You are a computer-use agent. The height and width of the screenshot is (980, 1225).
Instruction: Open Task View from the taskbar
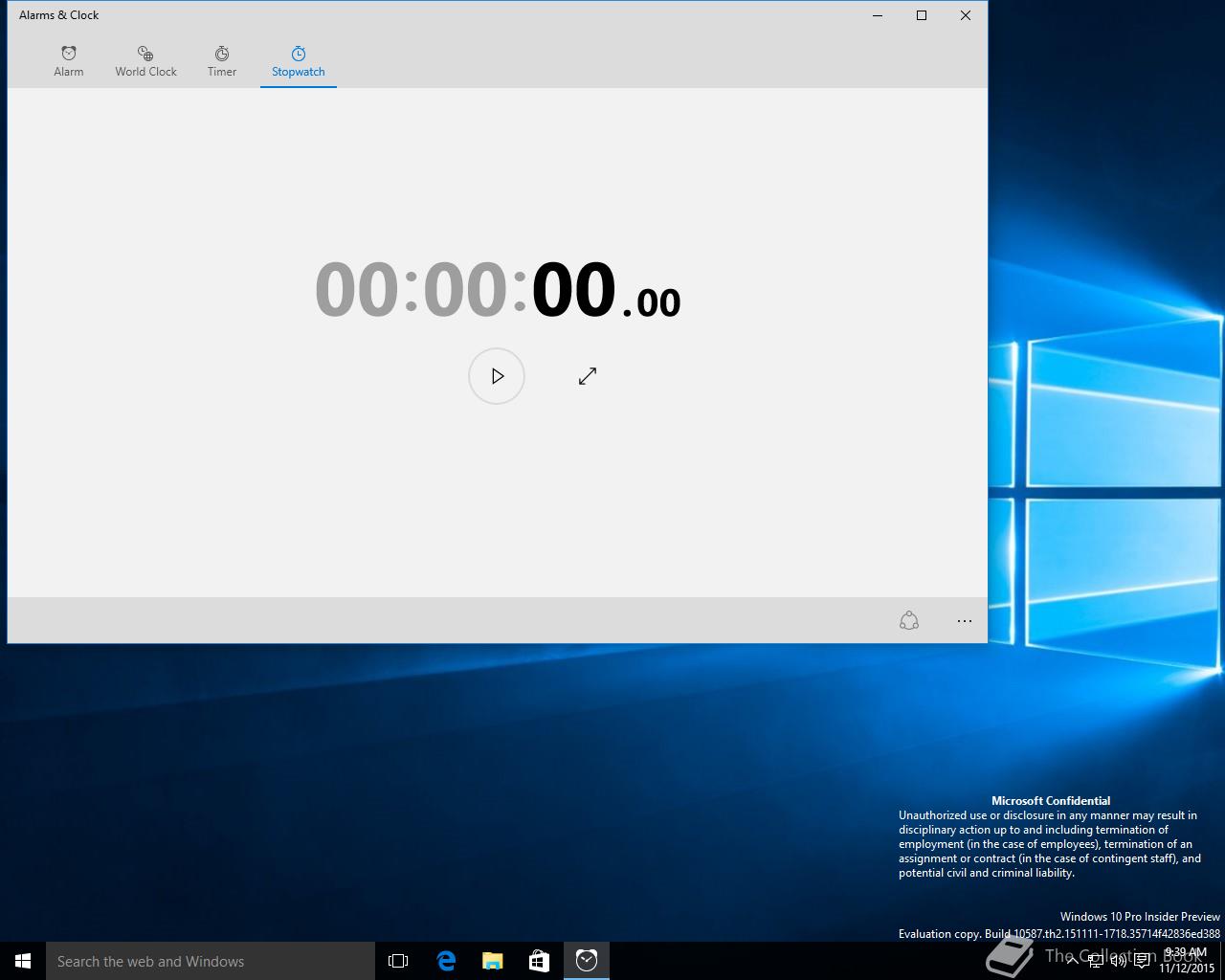tap(398, 961)
